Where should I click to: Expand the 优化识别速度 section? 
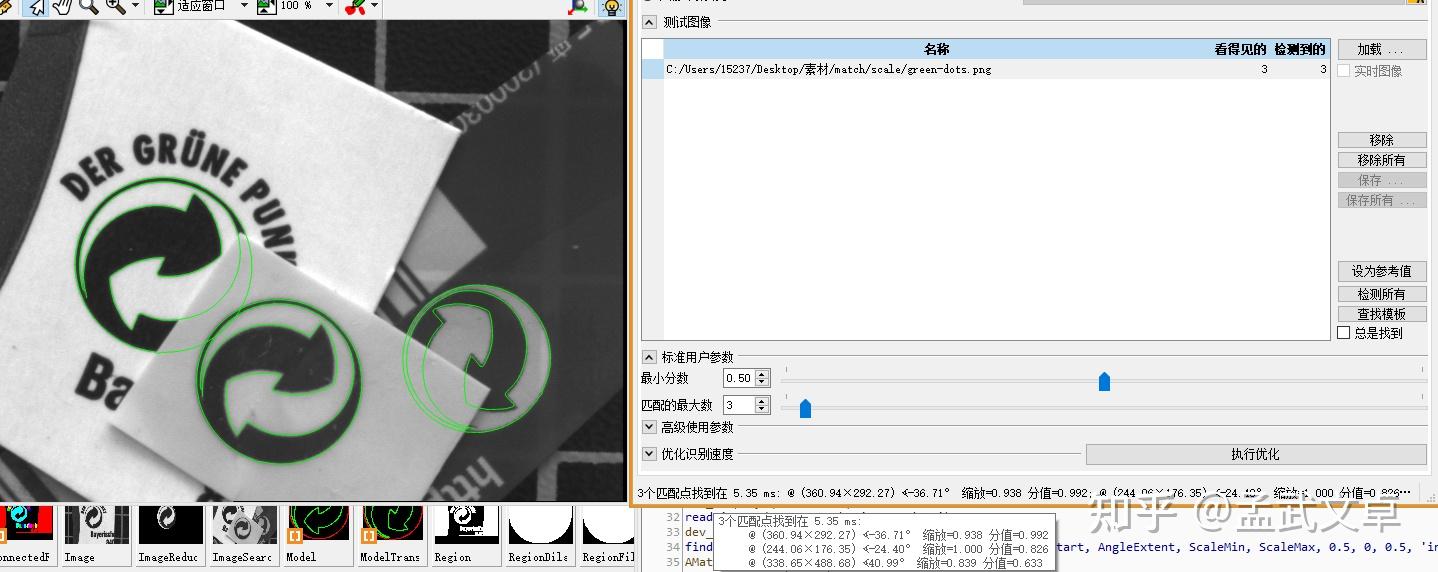pyautogui.click(x=649, y=454)
